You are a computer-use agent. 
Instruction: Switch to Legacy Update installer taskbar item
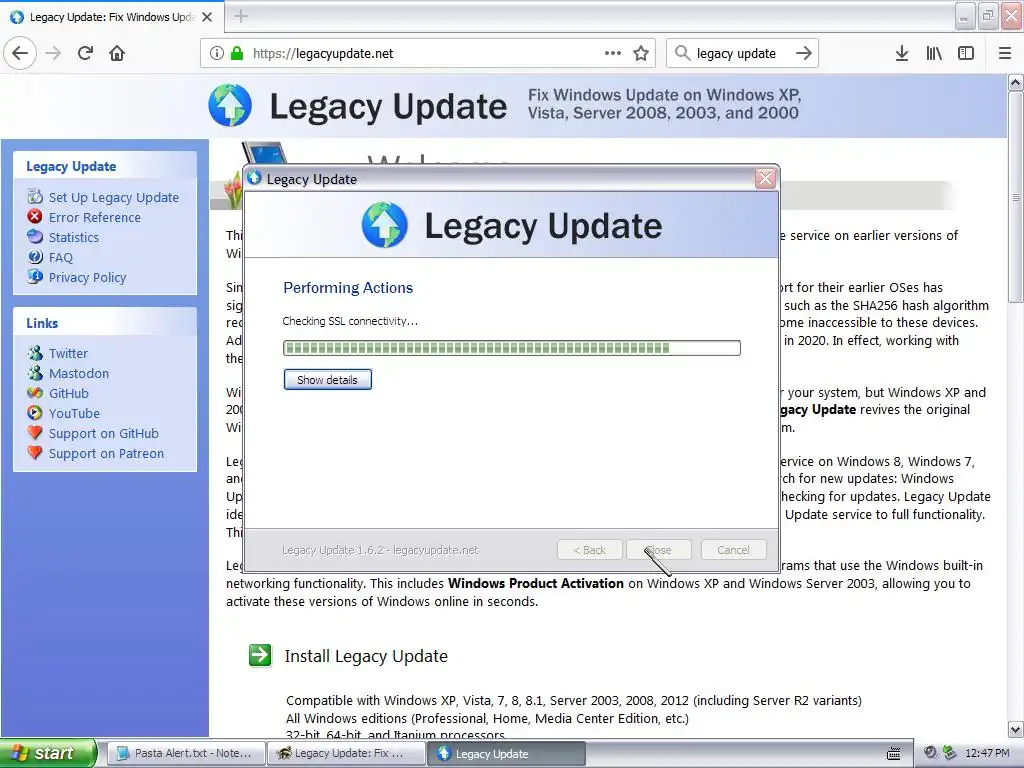[x=506, y=753]
